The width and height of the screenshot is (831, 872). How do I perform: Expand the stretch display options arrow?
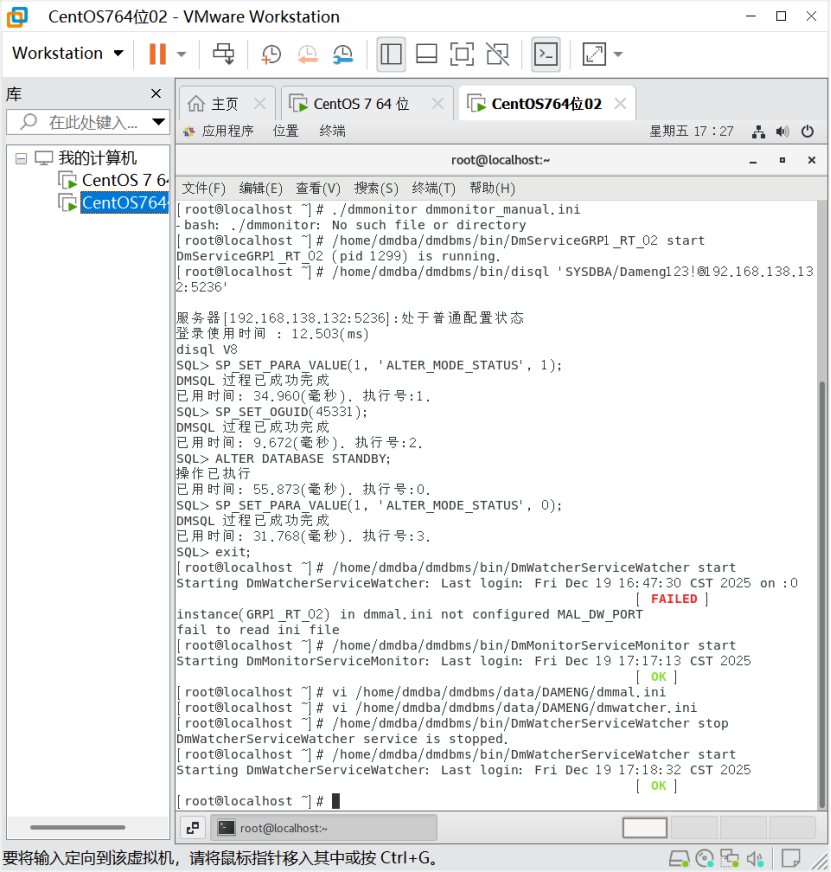click(x=618, y=54)
